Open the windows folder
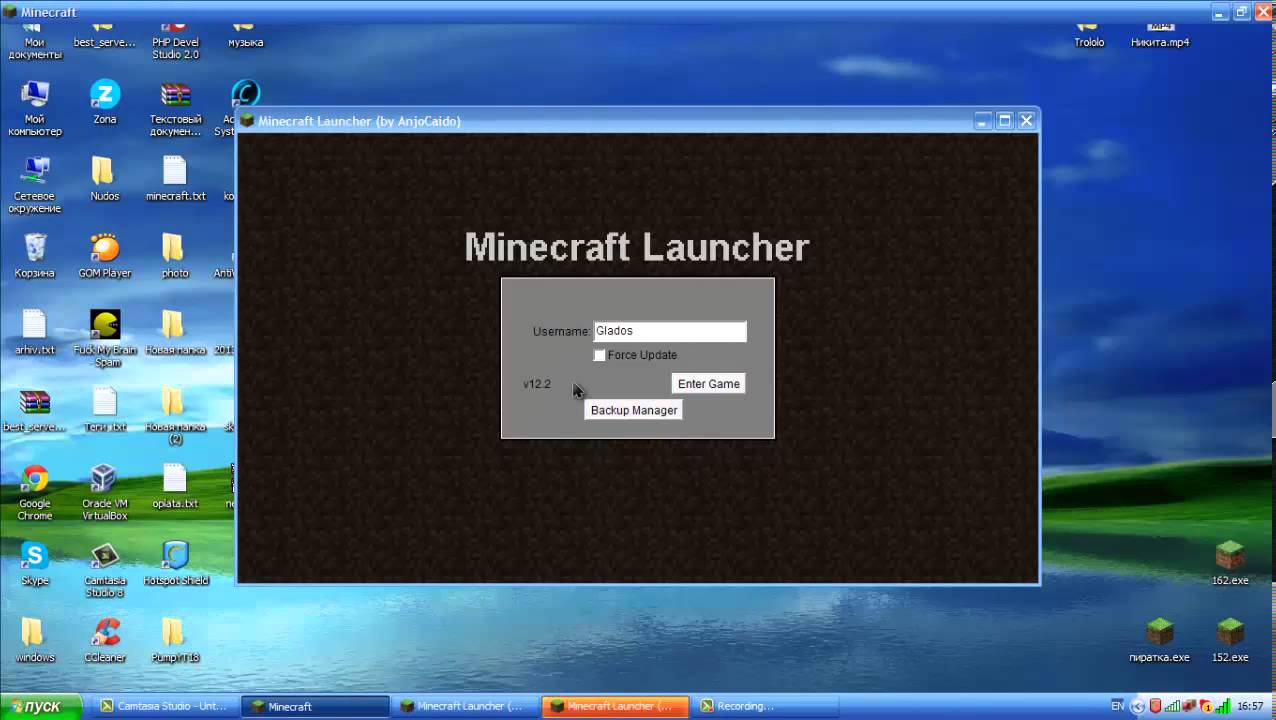 click(x=35, y=640)
